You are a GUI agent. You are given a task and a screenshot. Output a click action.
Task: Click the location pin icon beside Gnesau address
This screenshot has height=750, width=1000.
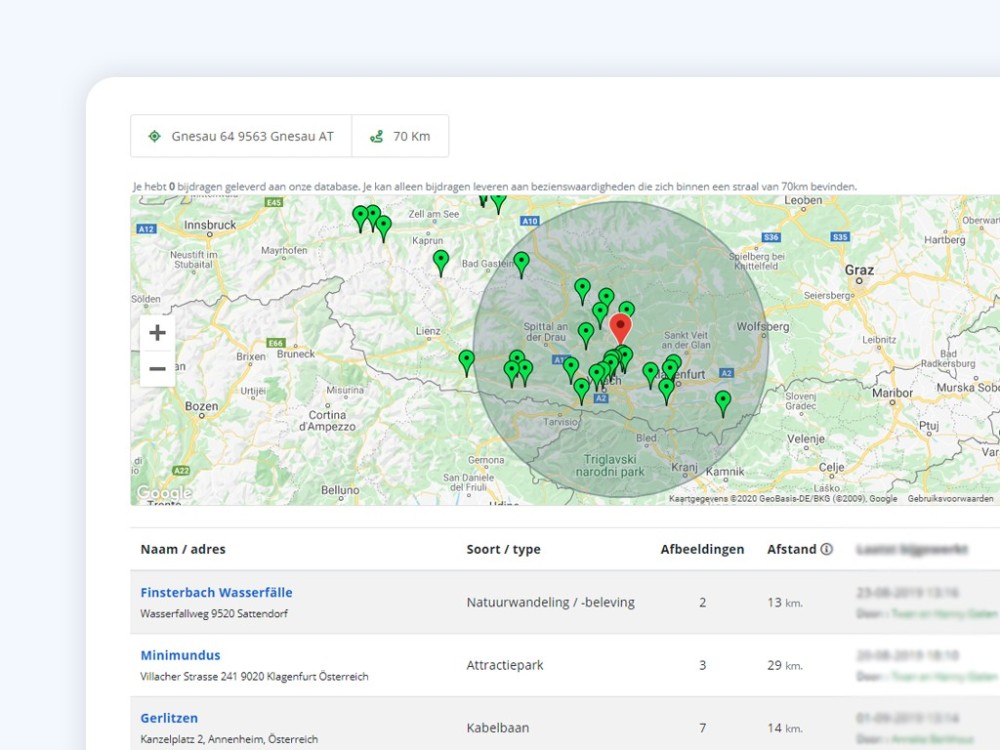pyautogui.click(x=153, y=136)
